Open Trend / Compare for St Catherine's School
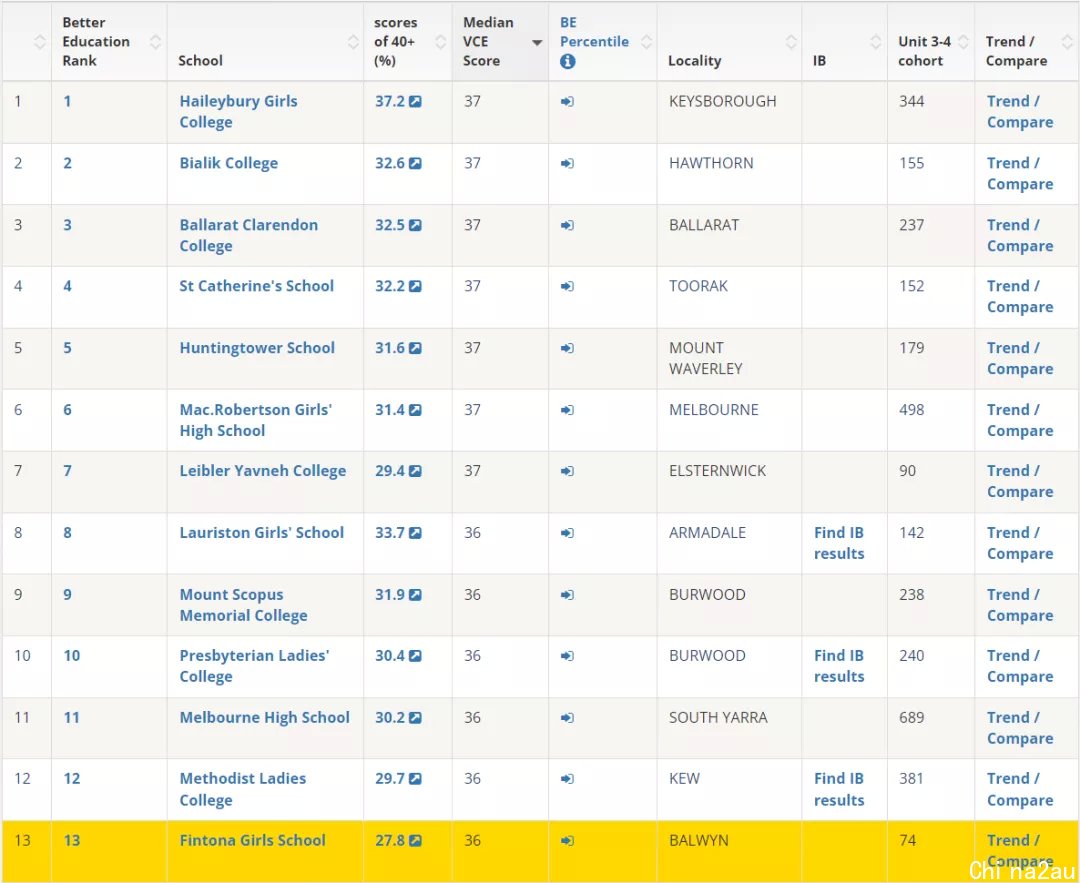 coord(1020,296)
